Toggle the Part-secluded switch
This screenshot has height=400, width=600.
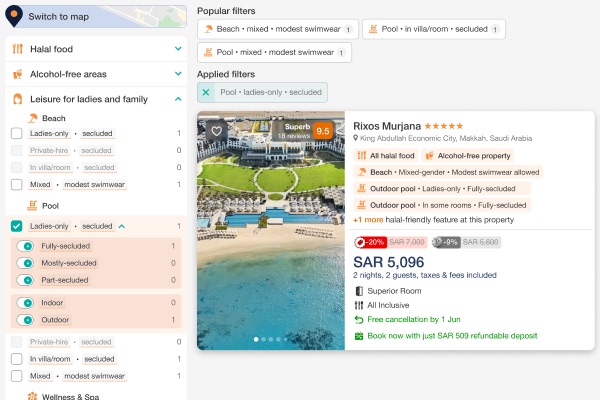pyautogui.click(x=25, y=280)
